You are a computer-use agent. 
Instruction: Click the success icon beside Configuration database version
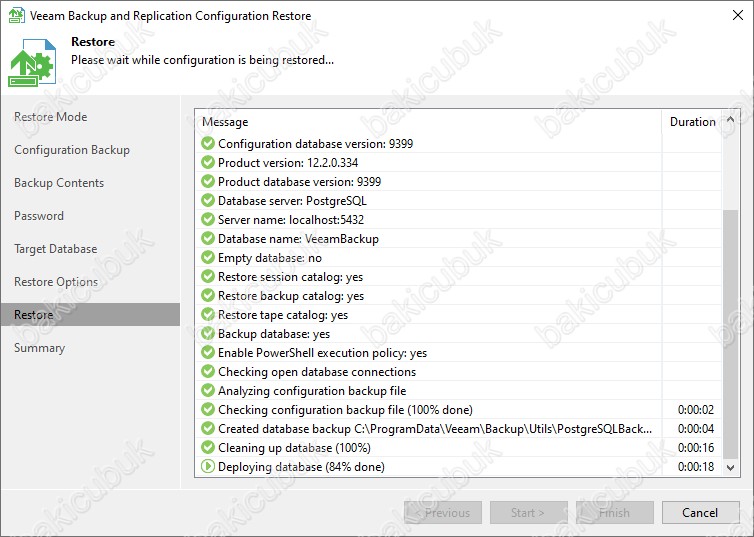click(208, 143)
